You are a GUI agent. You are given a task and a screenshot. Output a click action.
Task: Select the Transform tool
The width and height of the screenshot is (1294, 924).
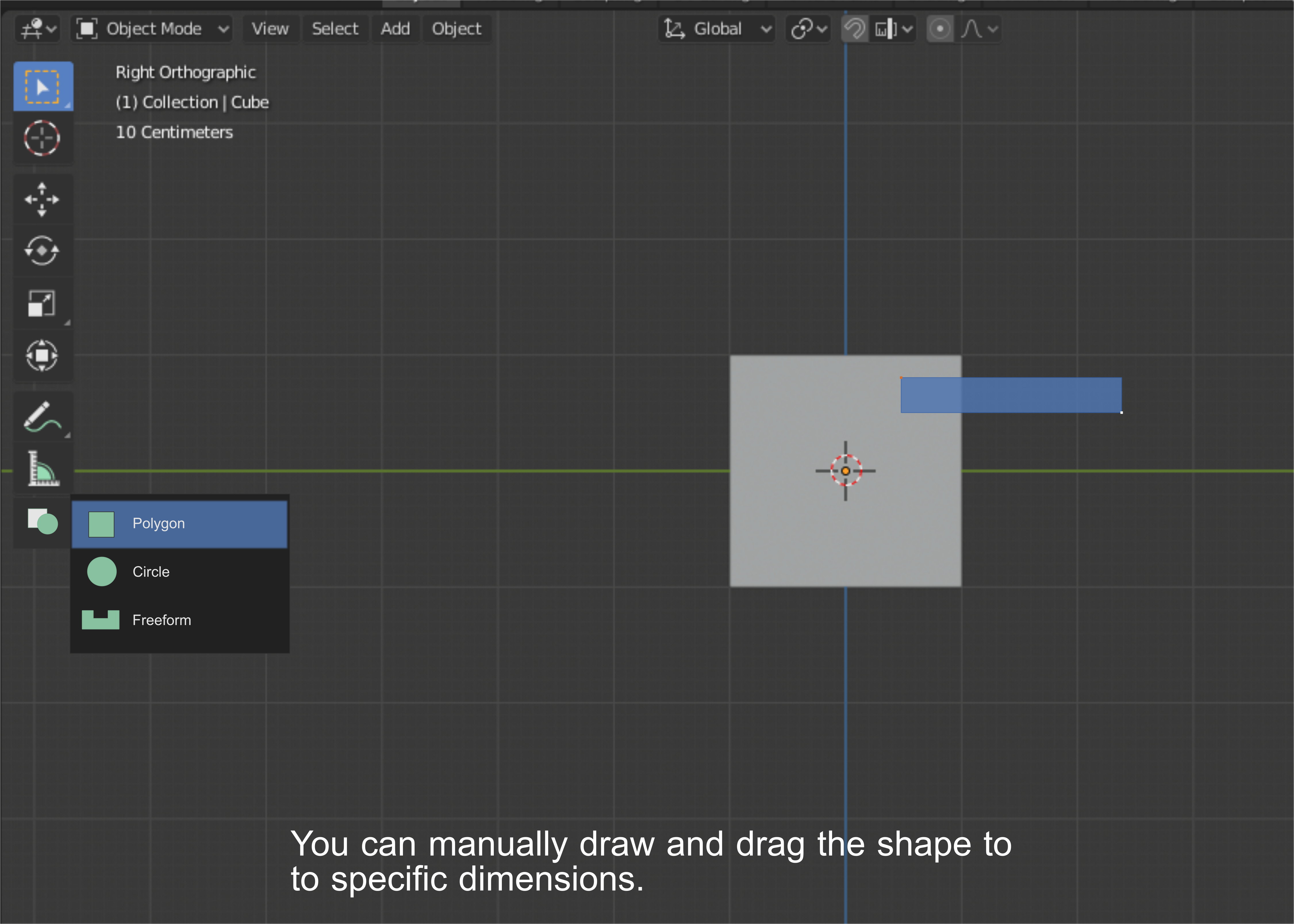pos(42,356)
